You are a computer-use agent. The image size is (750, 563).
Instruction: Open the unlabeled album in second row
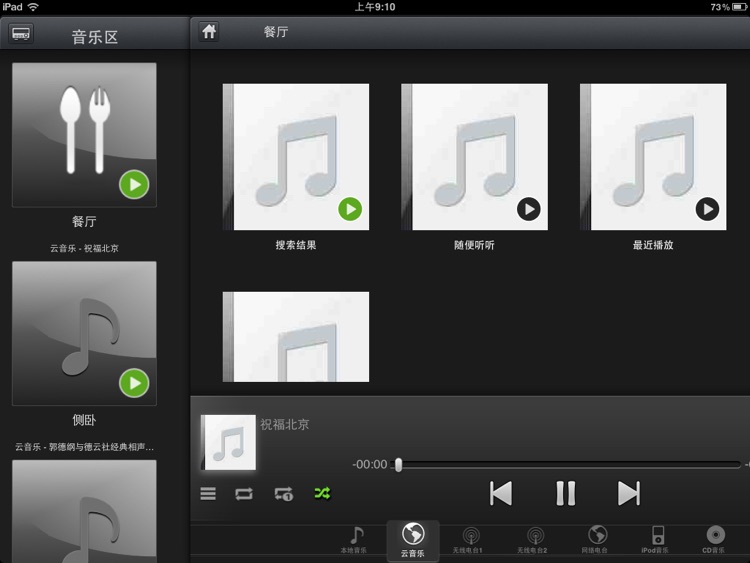point(296,337)
